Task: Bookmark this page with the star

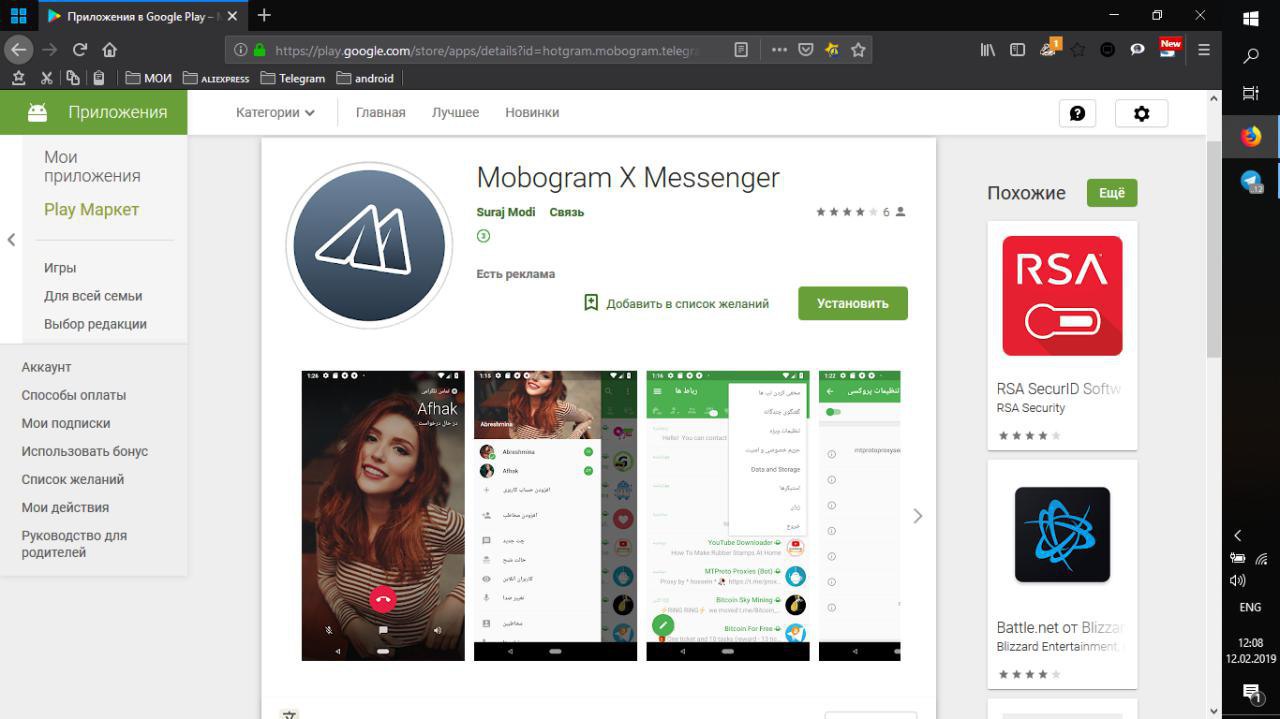Action: (x=858, y=50)
